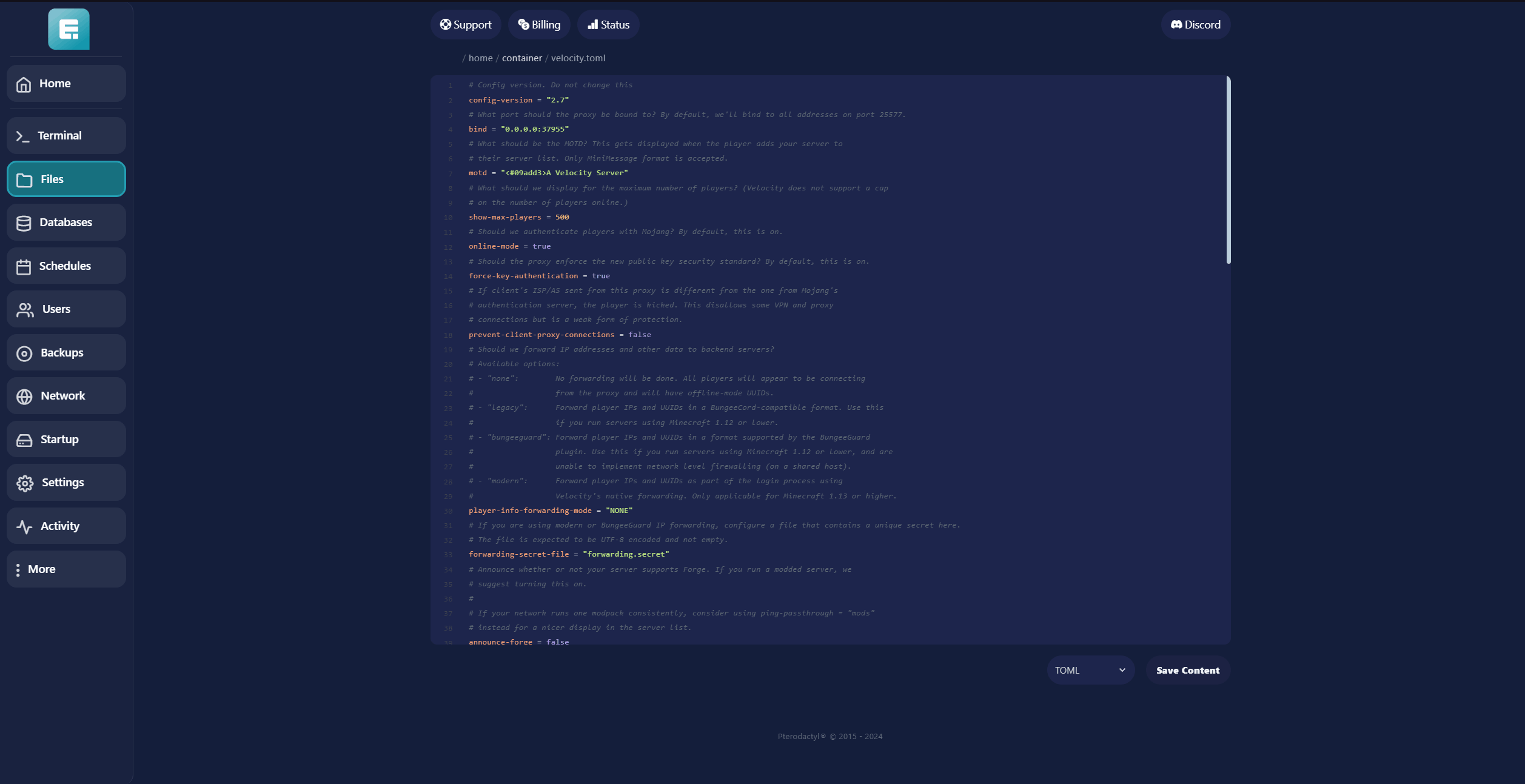Viewport: 1525px width, 784px height.
Task: Open the Backups section
Action: click(x=66, y=353)
